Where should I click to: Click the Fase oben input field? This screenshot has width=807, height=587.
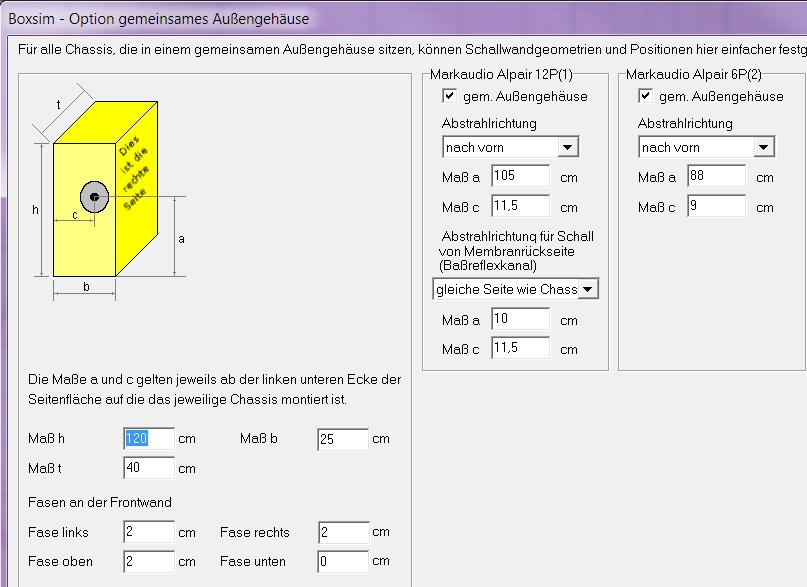pos(149,561)
